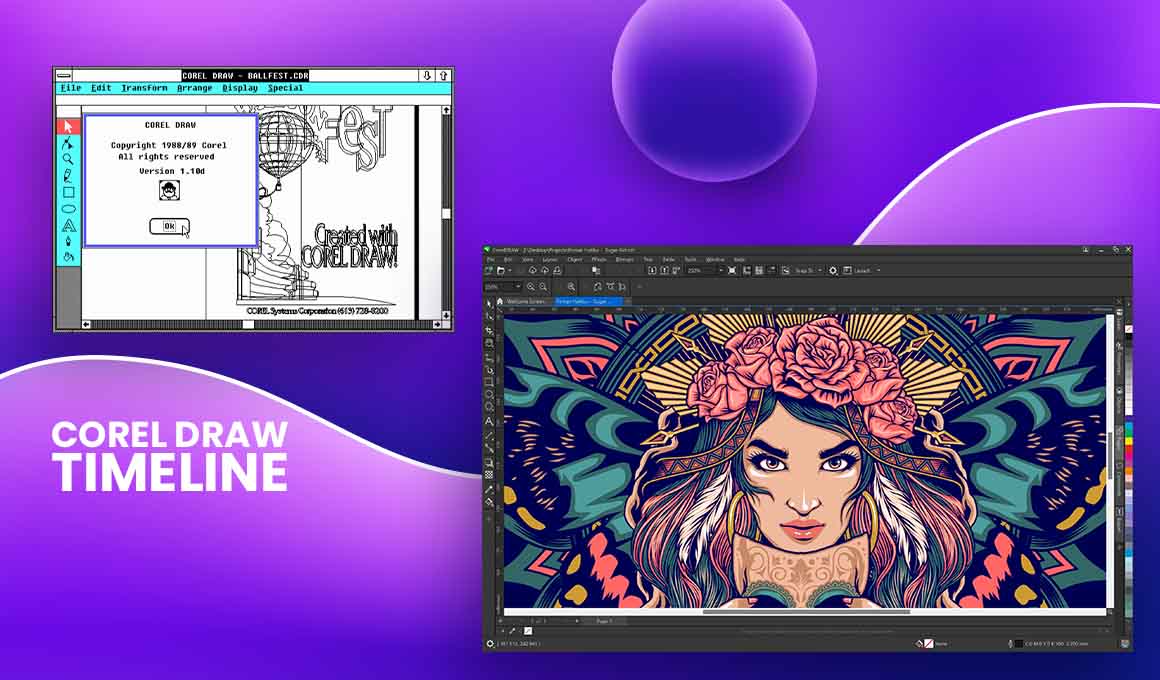
Task: Select the Text 'A' tool in old toolbox
Action: click(x=68, y=225)
